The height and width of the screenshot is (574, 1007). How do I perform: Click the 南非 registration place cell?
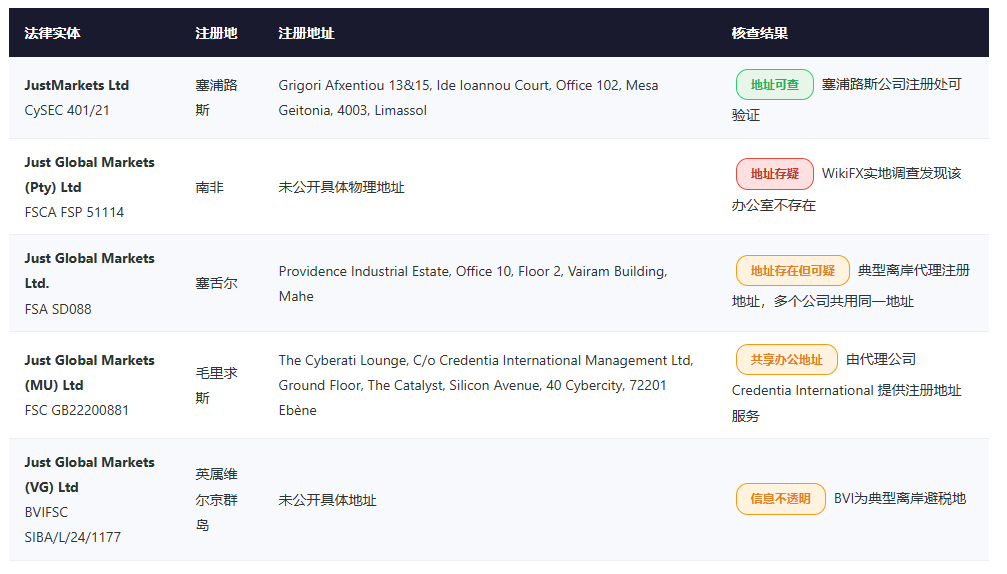tap(209, 187)
